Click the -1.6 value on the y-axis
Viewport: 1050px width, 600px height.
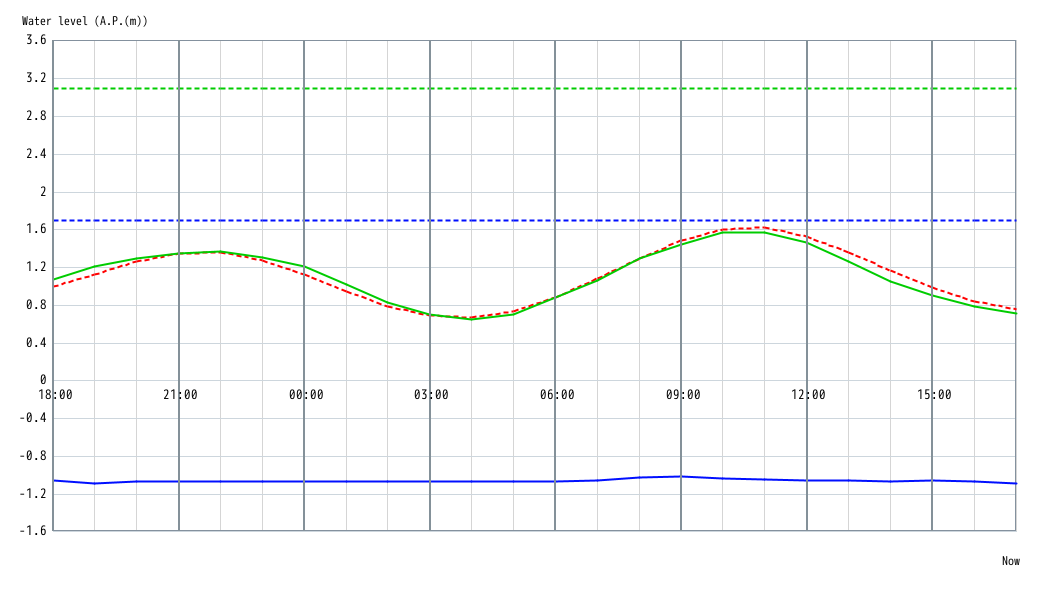point(31,530)
